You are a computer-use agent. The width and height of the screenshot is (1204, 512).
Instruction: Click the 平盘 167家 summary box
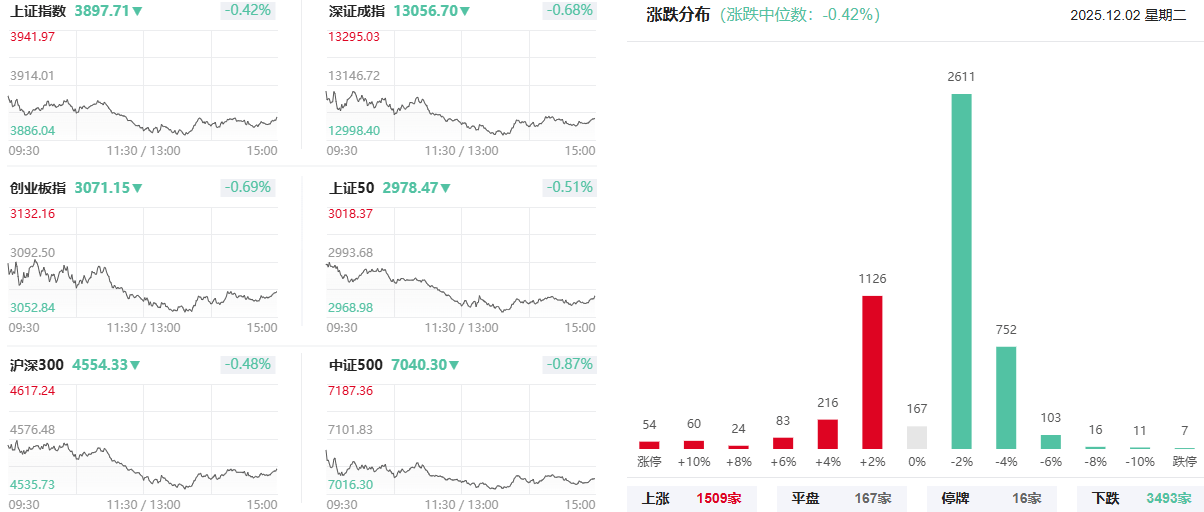pyautogui.click(x=841, y=498)
